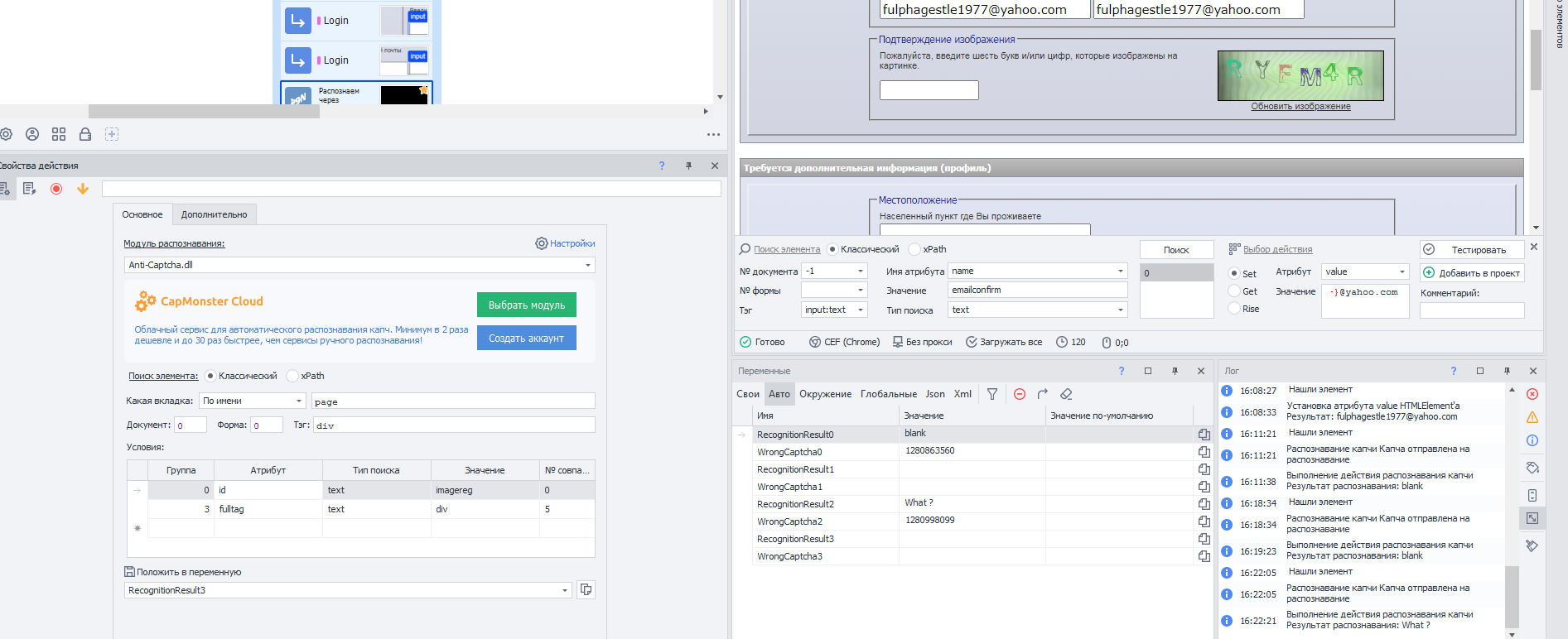Copy the RecognitionResult0 variable via its icon
The image size is (1568, 639).
(x=1204, y=435)
